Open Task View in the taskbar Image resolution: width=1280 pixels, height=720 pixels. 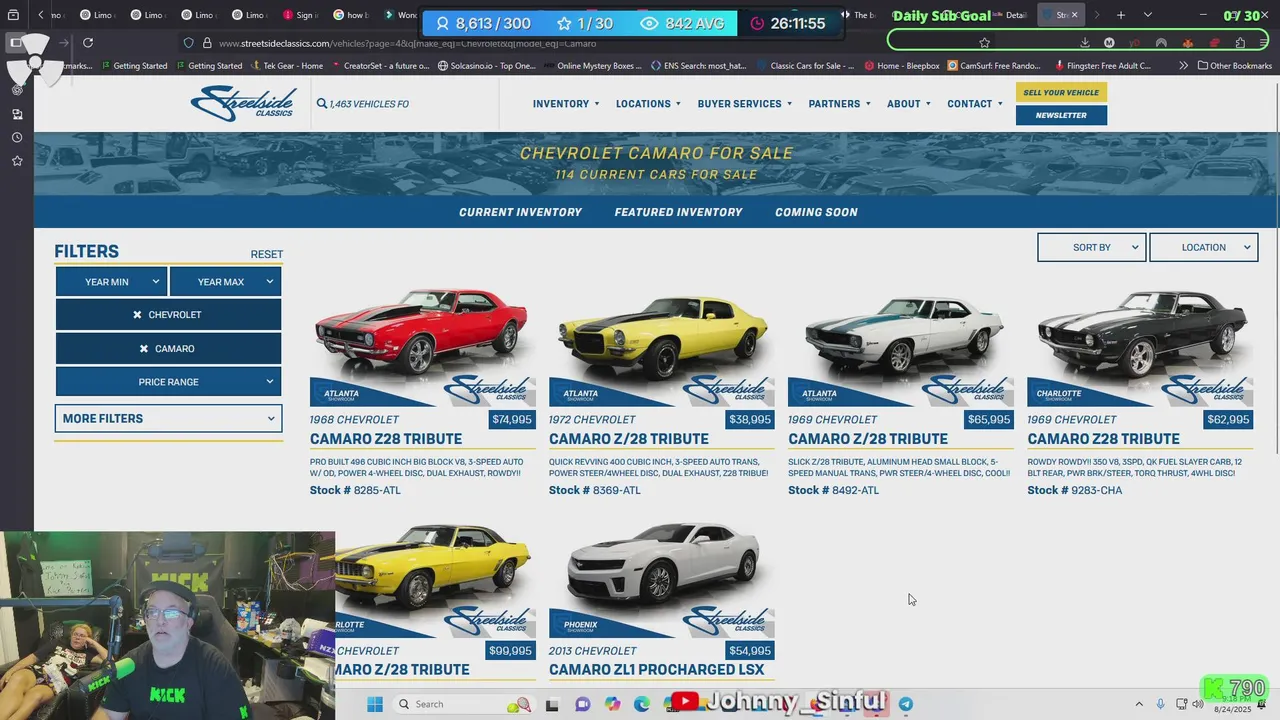point(552,704)
